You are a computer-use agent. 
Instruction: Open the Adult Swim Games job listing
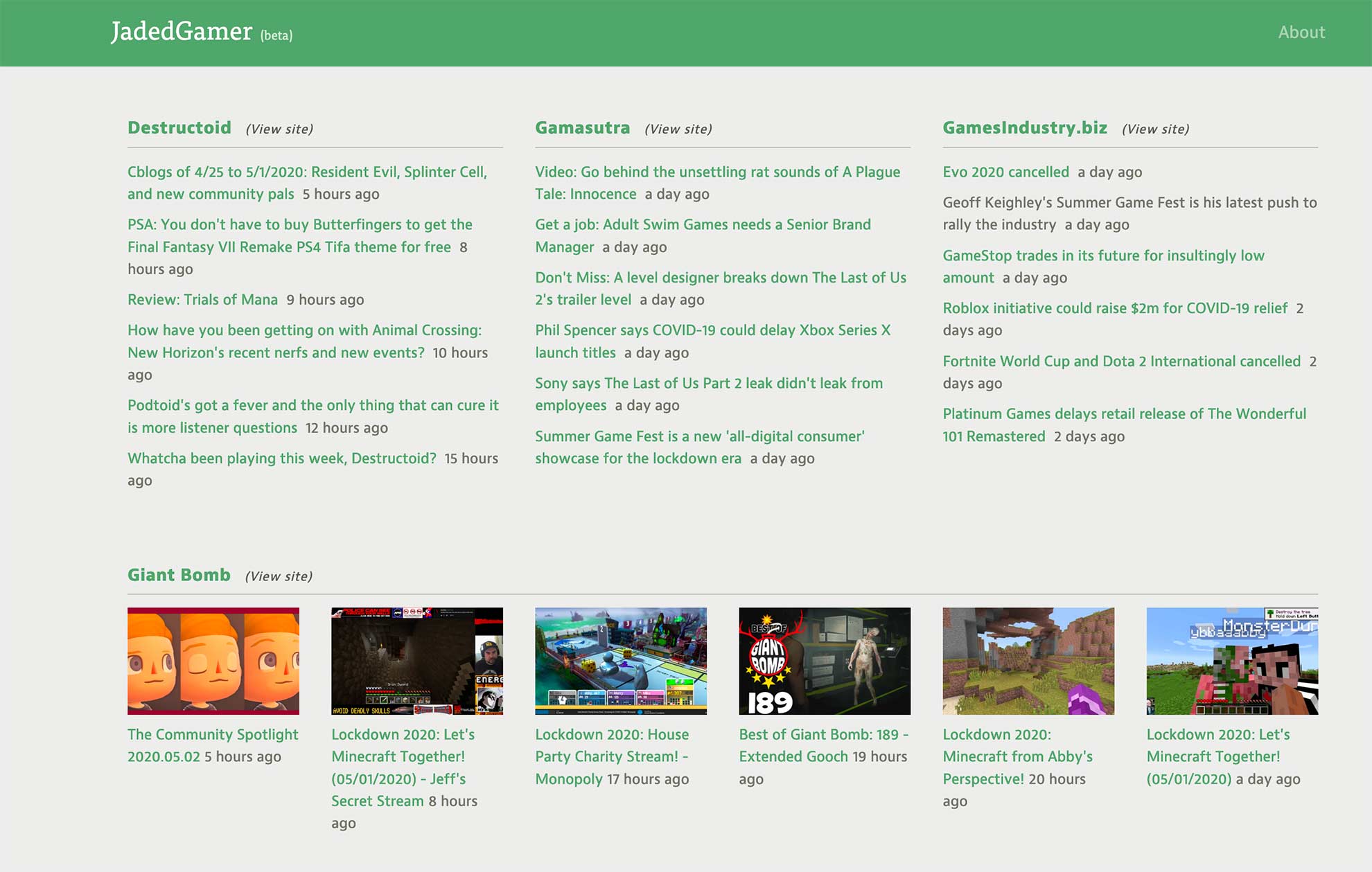[x=703, y=235]
